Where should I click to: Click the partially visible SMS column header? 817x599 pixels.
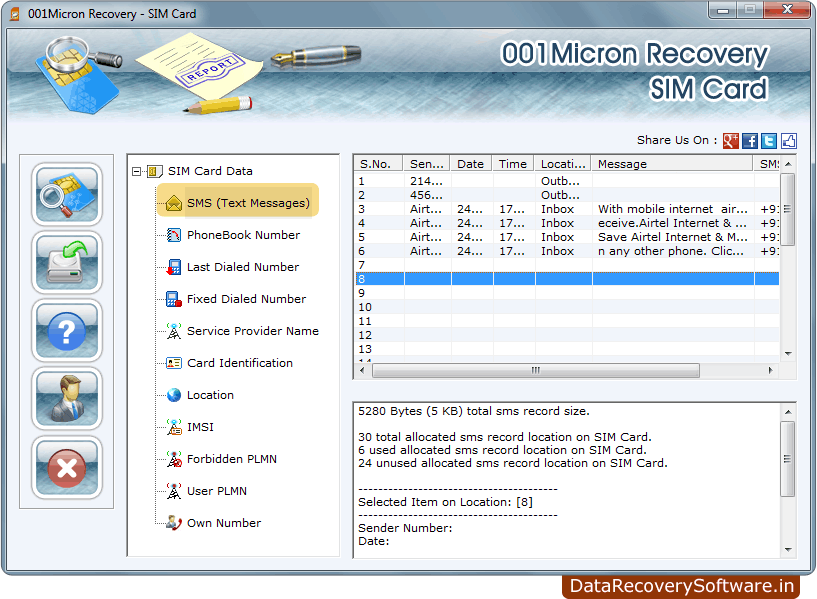[x=767, y=164]
